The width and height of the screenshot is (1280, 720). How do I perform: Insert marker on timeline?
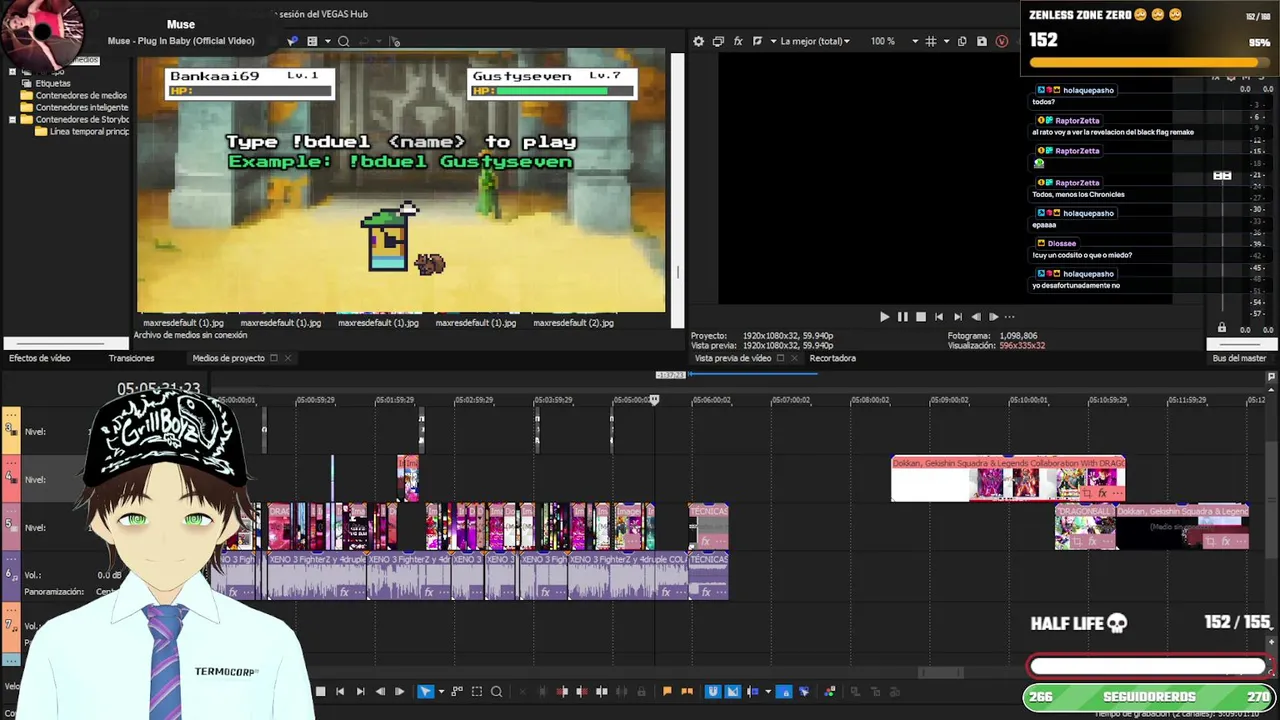click(x=667, y=691)
